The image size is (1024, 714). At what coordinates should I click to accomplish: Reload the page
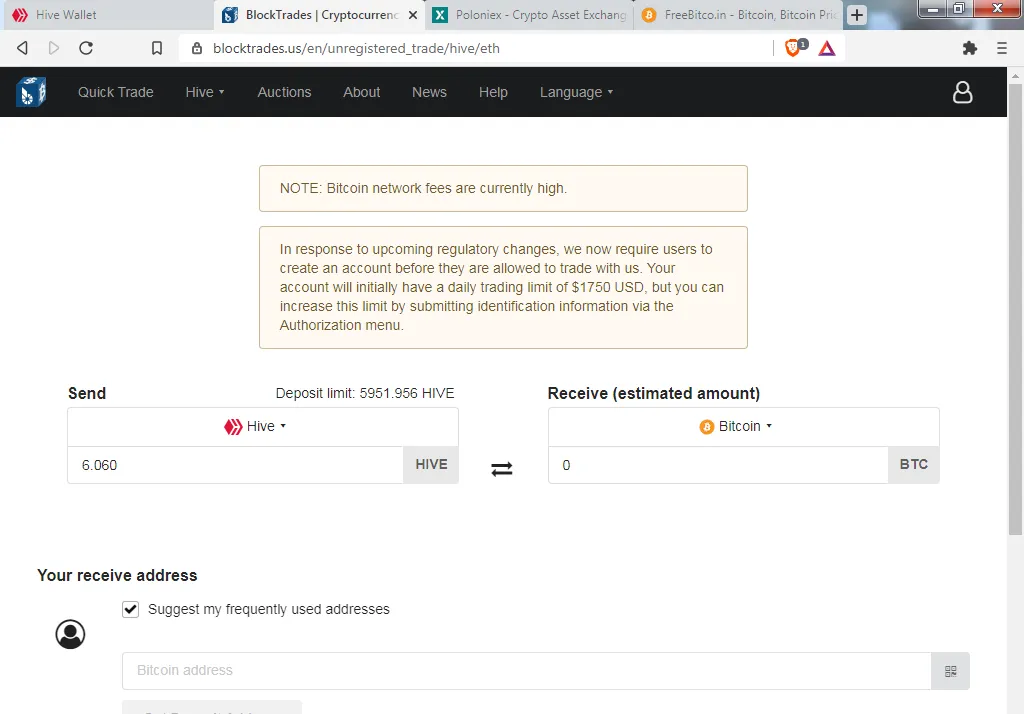point(86,48)
